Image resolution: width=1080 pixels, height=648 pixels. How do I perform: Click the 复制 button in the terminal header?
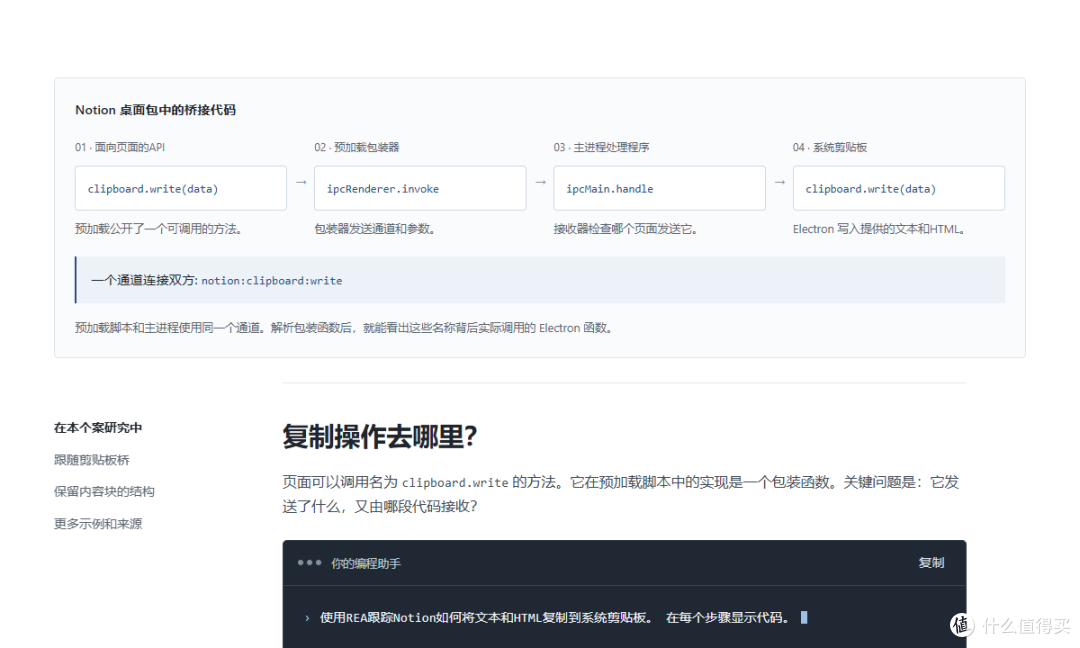tap(931, 563)
